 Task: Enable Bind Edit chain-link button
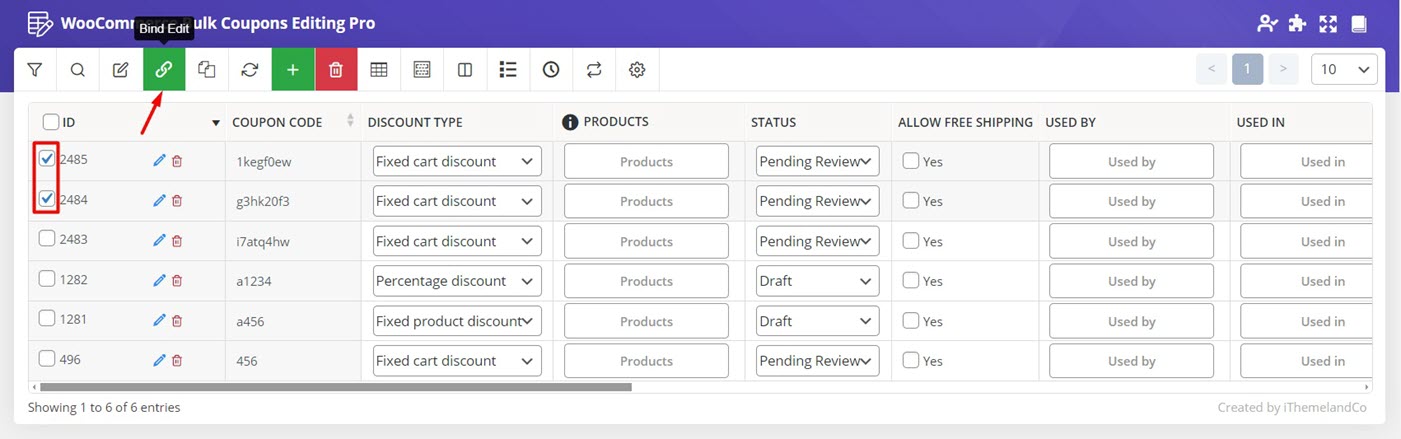(x=164, y=70)
